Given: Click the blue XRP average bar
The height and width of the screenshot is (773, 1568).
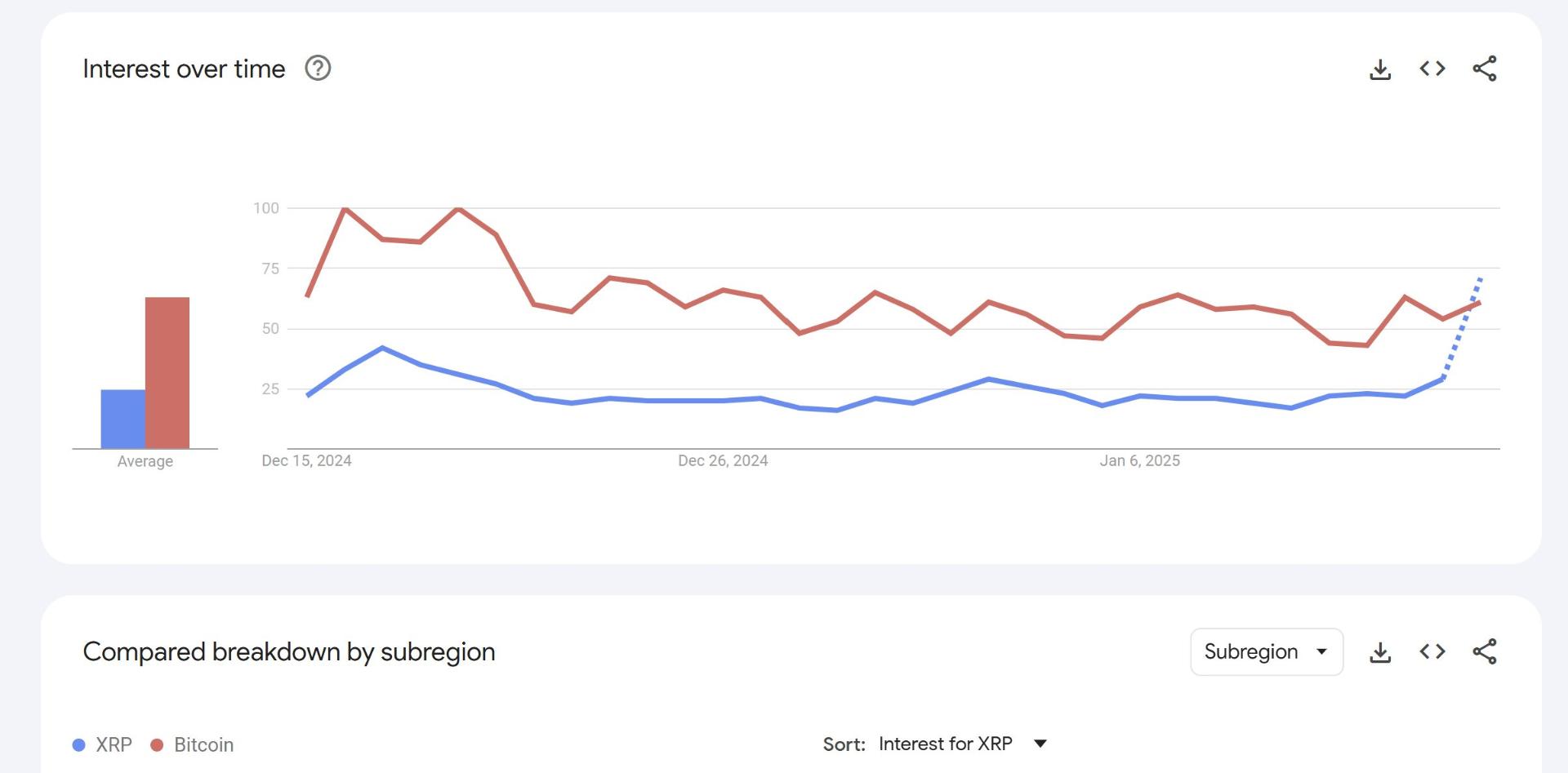Looking at the screenshot, I should click(x=123, y=419).
